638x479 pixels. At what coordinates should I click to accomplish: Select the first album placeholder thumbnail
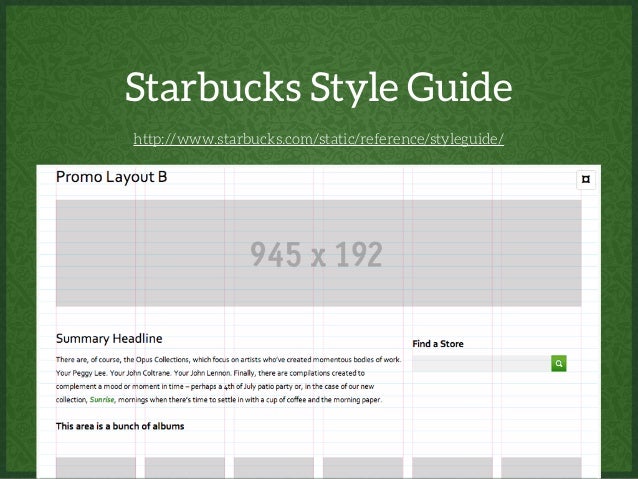[96, 468]
